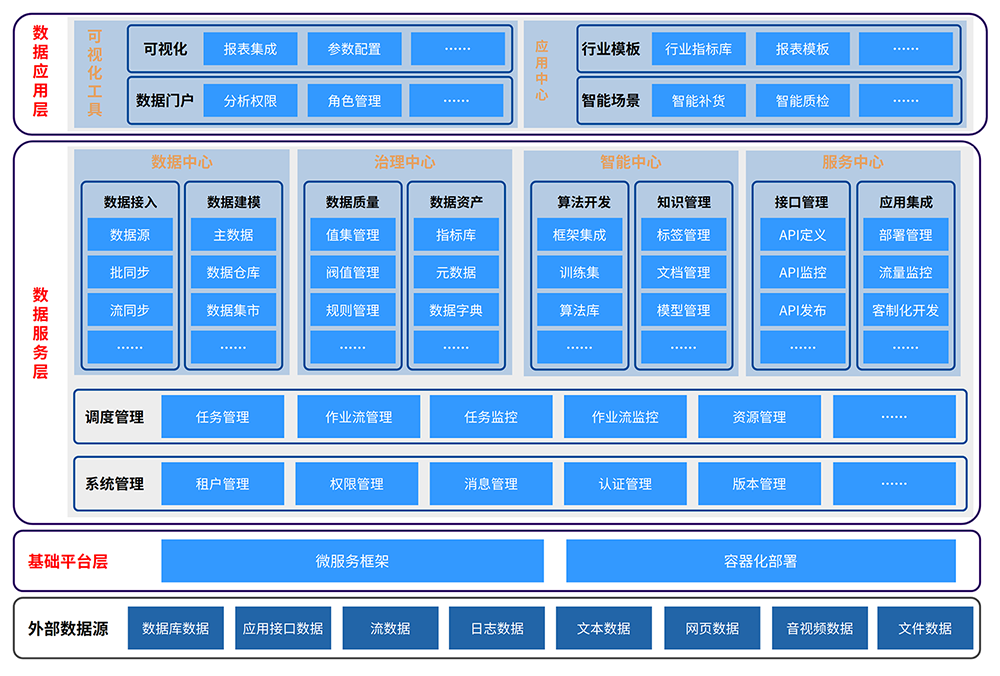Click the 微服务框架 button
The width and height of the screenshot is (1000, 676).
352,560
